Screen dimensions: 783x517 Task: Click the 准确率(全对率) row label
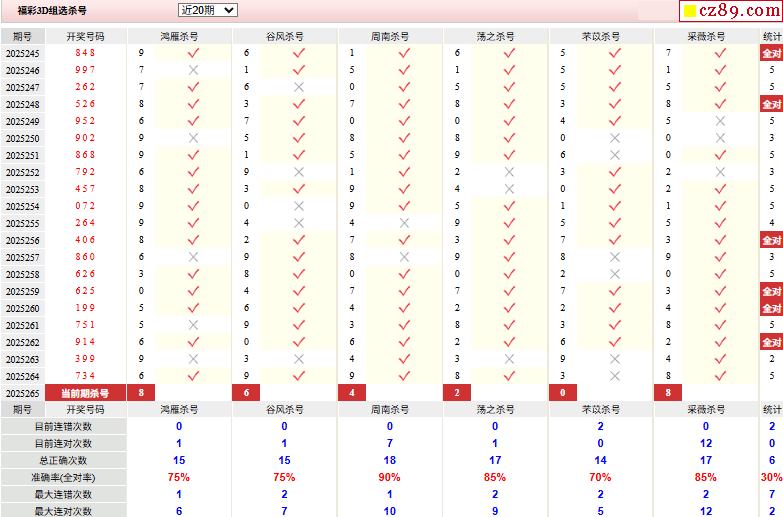64,477
